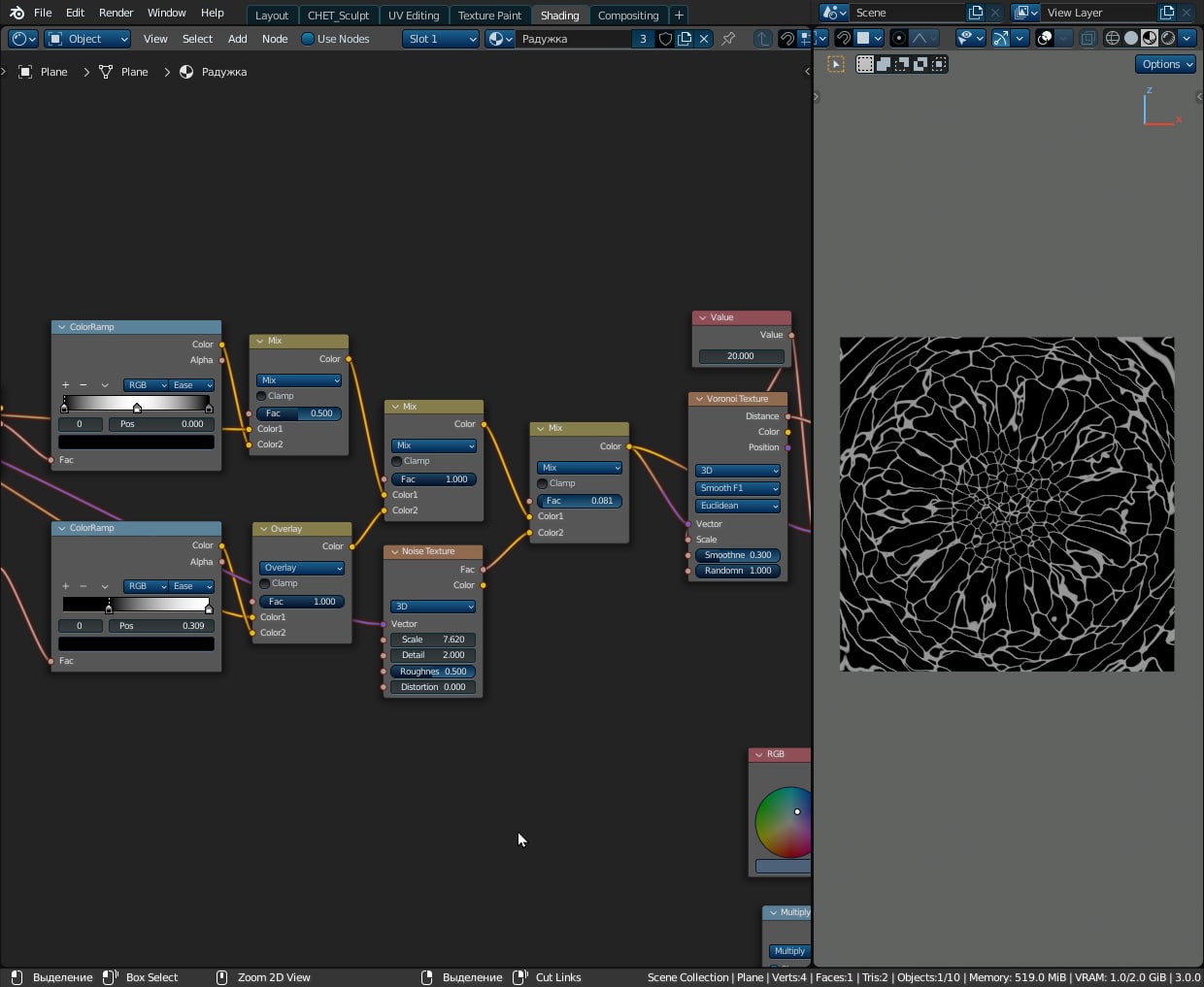Open the viewport Options dropdown
This screenshot has width=1204, height=987.
click(x=1166, y=64)
